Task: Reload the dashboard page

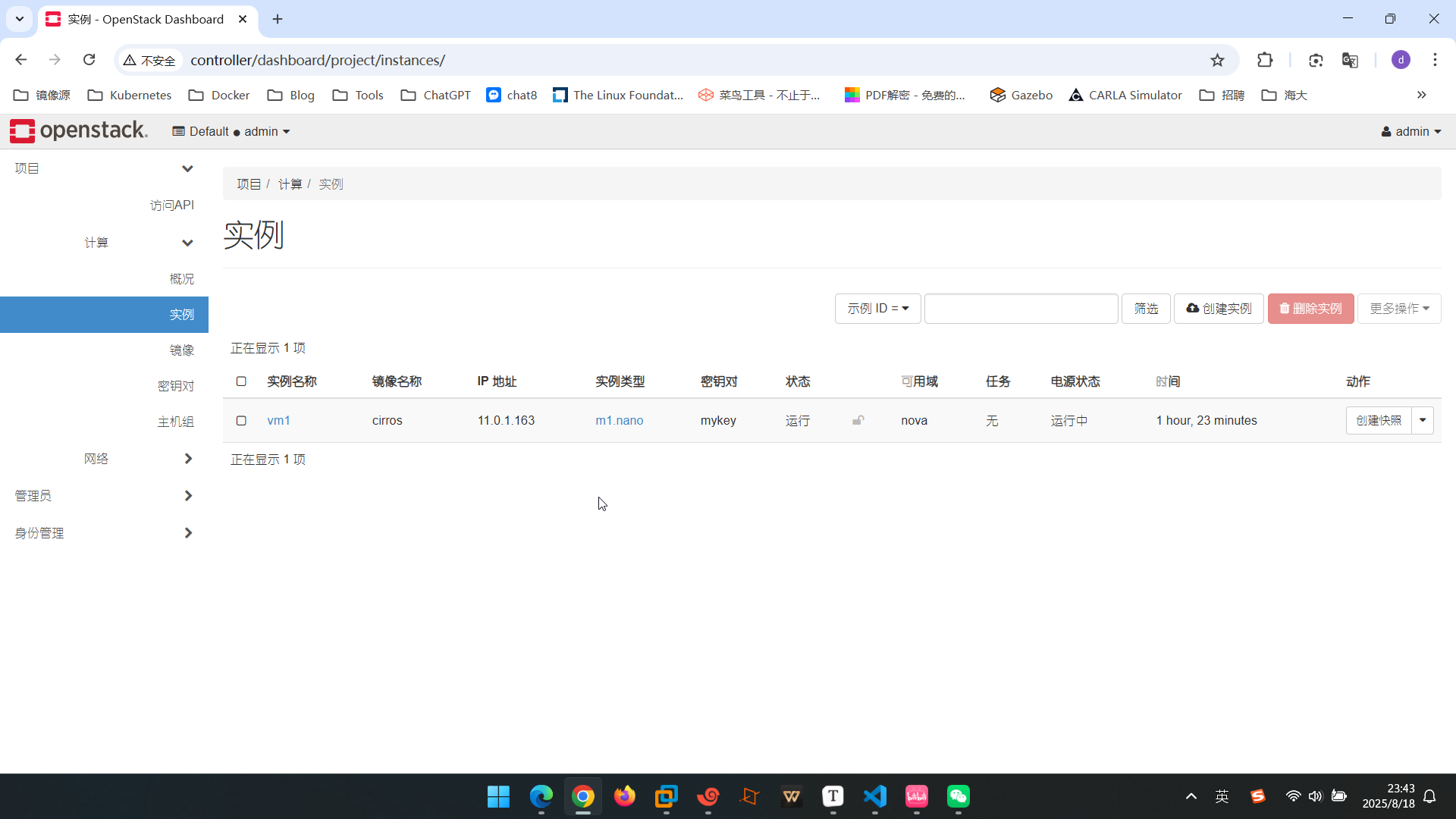Action: 89,60
